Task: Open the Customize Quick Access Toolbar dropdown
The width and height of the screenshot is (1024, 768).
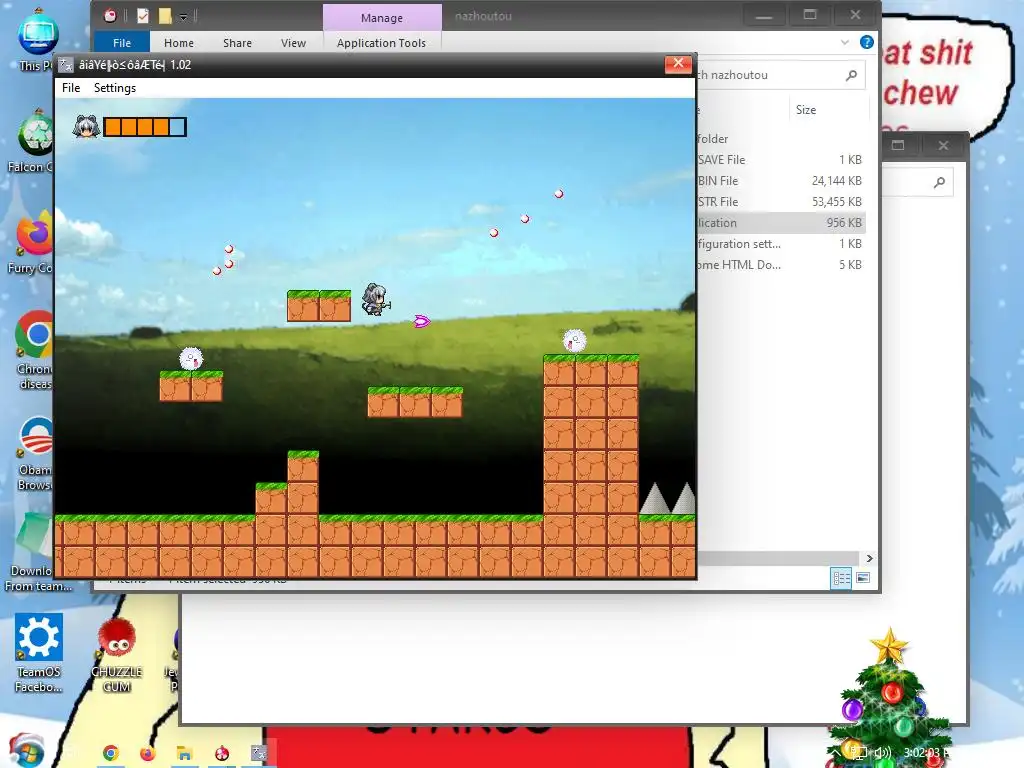Action: (x=184, y=16)
